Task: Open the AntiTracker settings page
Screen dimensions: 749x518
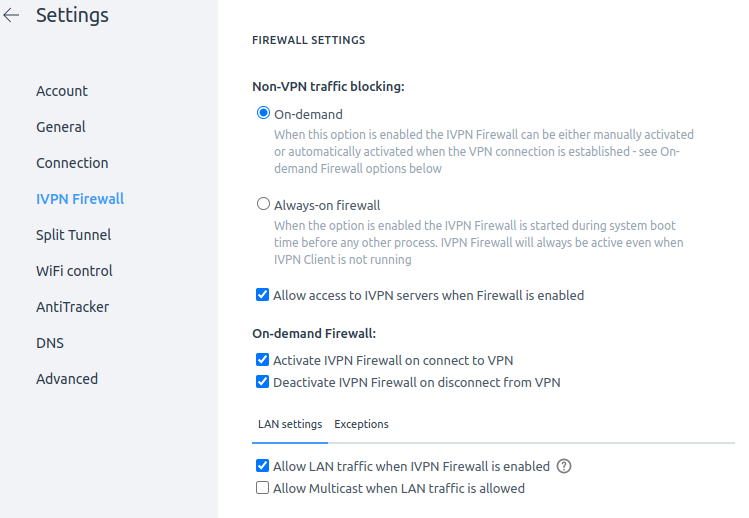Action: click(72, 307)
